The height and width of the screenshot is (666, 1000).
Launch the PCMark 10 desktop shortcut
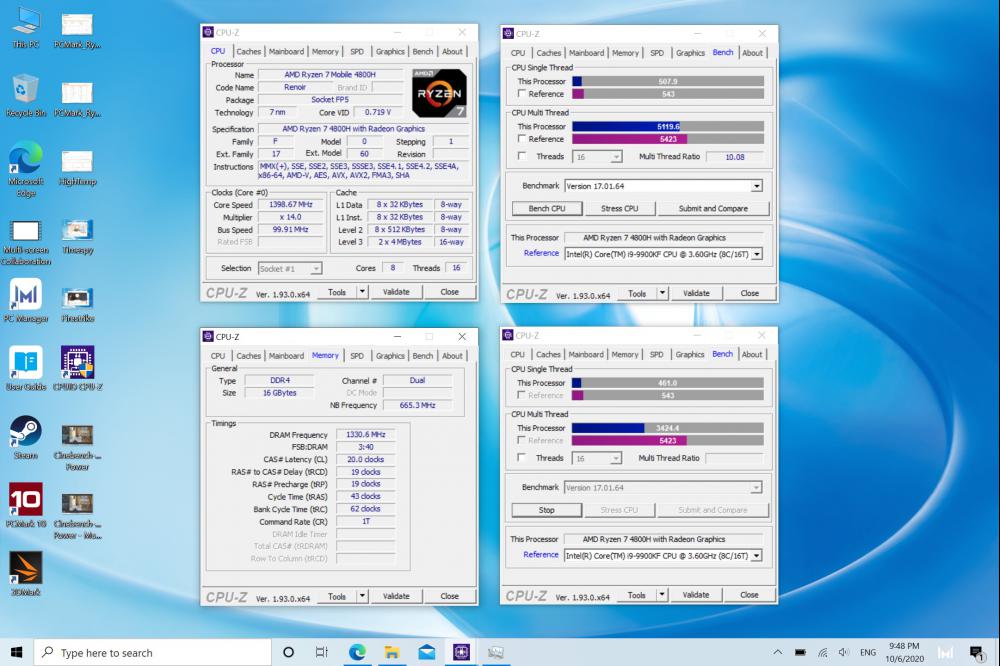pyautogui.click(x=26, y=505)
